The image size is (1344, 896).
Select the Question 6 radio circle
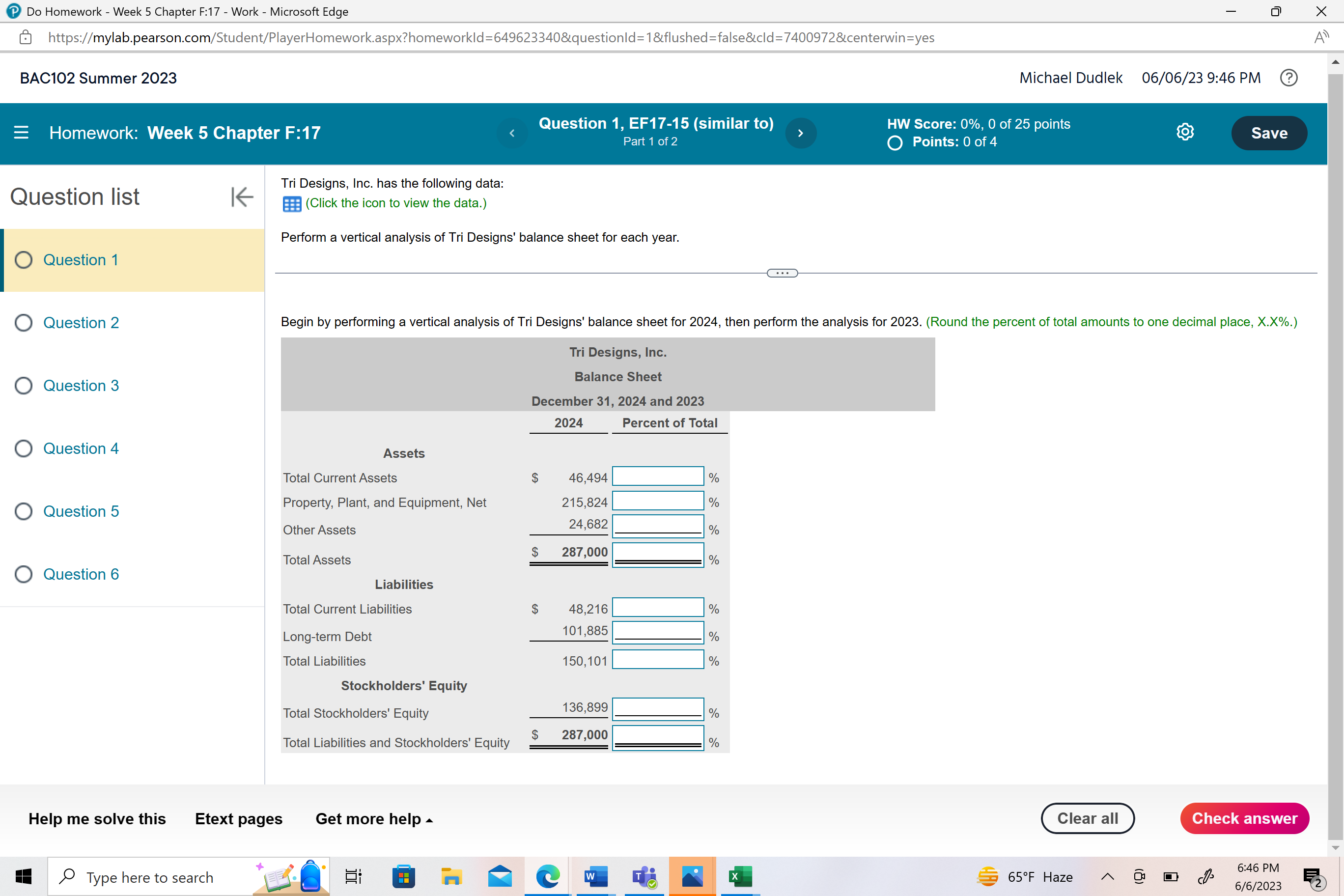coord(24,574)
